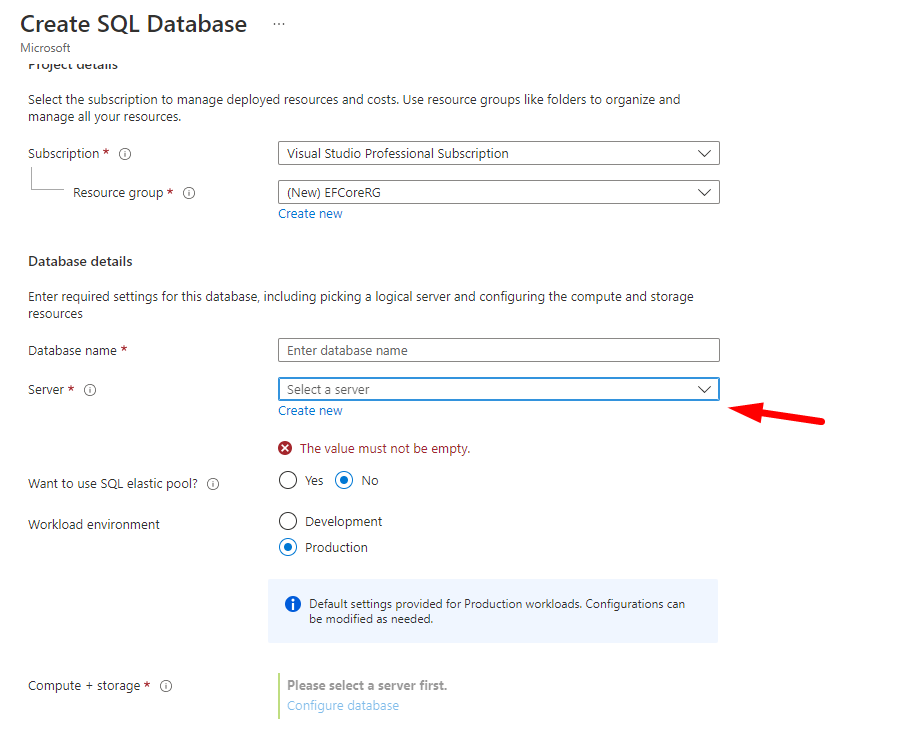Click Create new under Resource group
The width and height of the screenshot is (910, 737).
pos(310,214)
